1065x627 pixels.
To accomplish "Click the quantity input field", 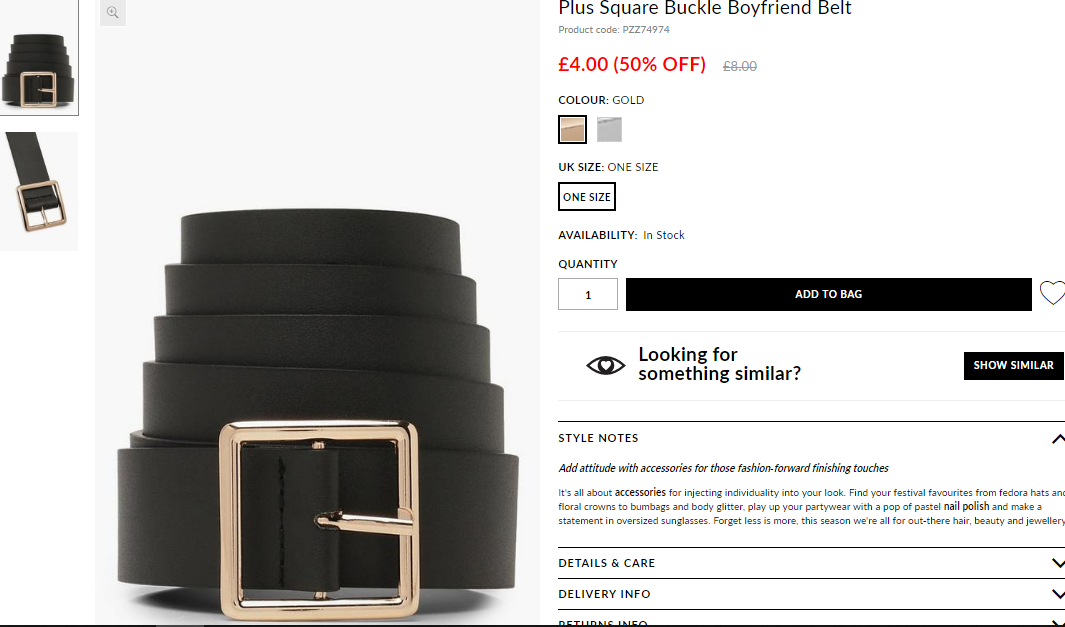I will (x=588, y=294).
